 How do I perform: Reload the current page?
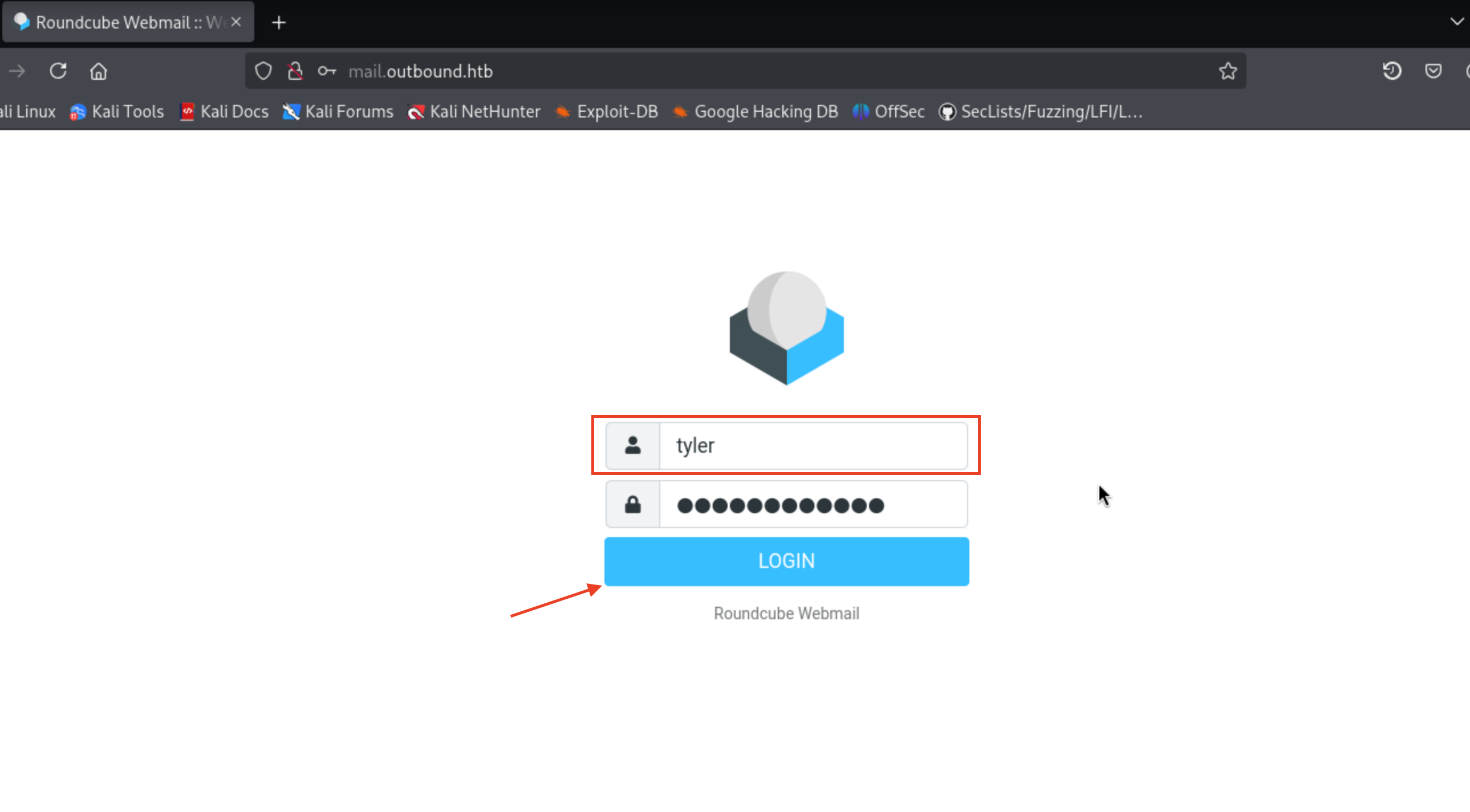click(58, 71)
